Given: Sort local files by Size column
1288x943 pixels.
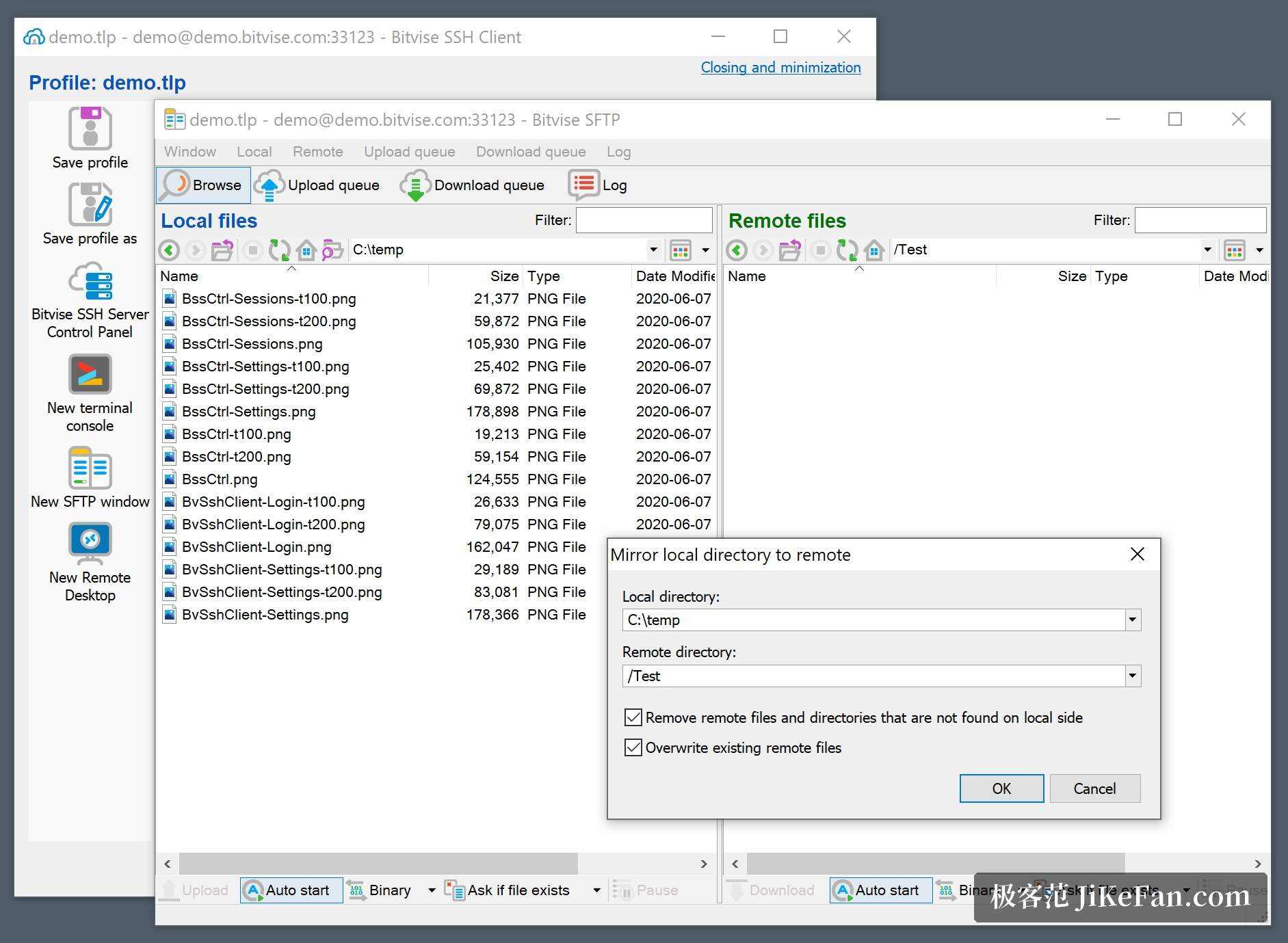Looking at the screenshot, I should point(475,276).
